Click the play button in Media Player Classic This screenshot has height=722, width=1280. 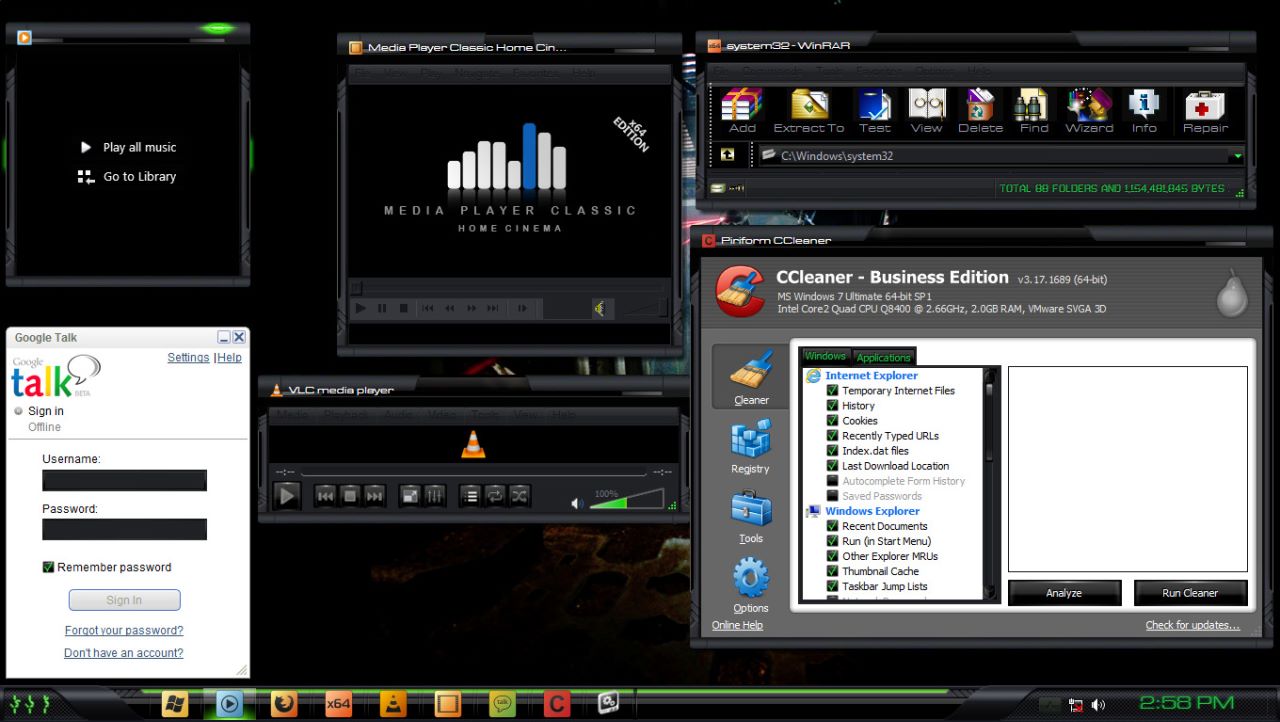361,308
